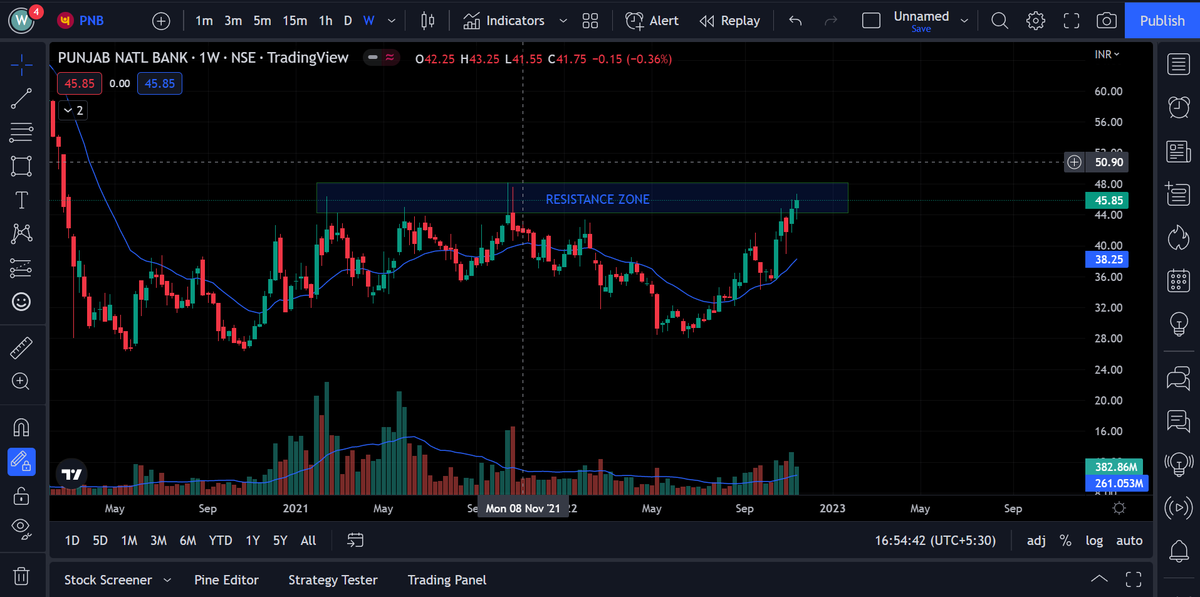Set range to 1Y
This screenshot has width=1200, height=597.
tap(252, 540)
